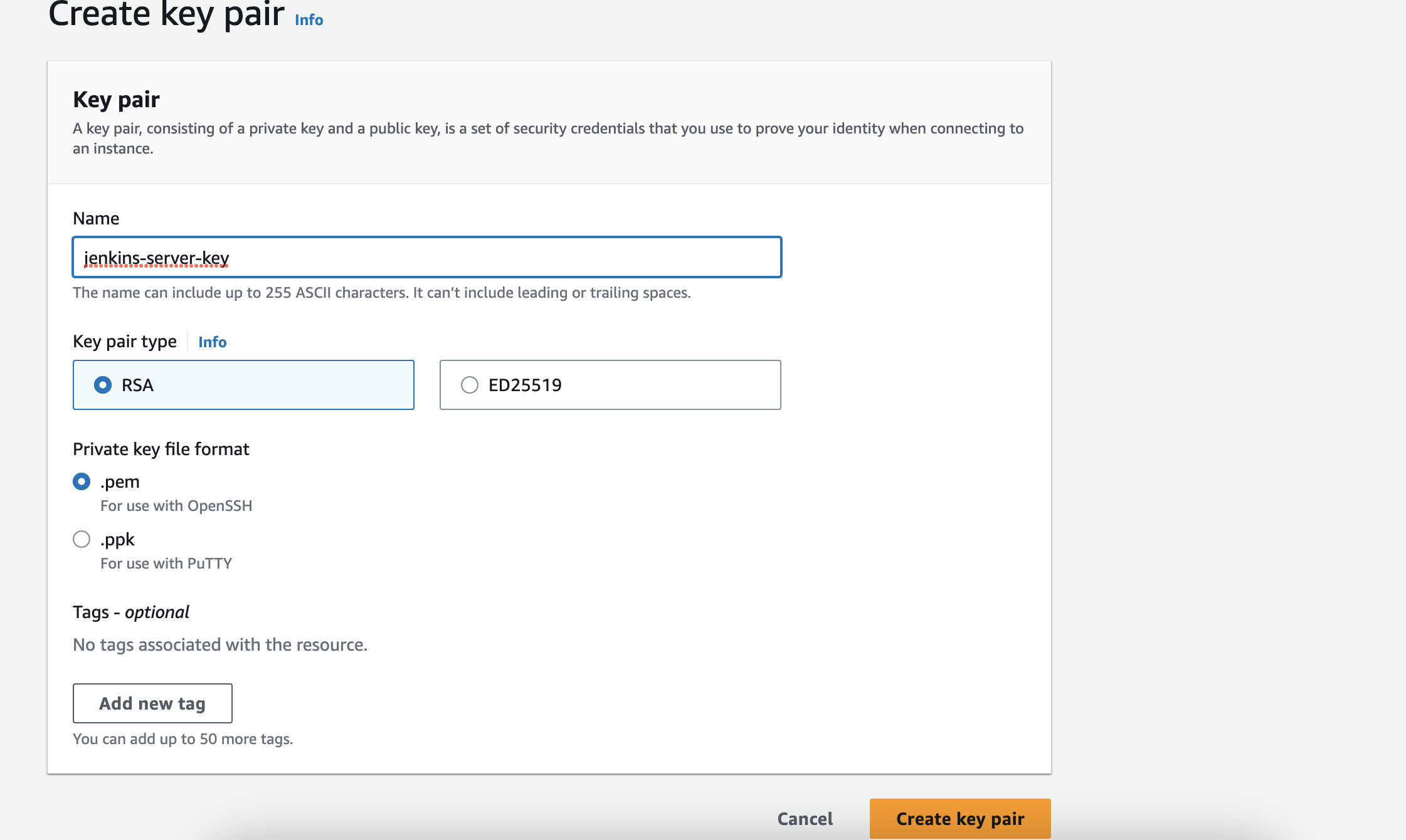Screen dimensions: 1406x840
Task: Click the .pem label text
Action: click(120, 481)
